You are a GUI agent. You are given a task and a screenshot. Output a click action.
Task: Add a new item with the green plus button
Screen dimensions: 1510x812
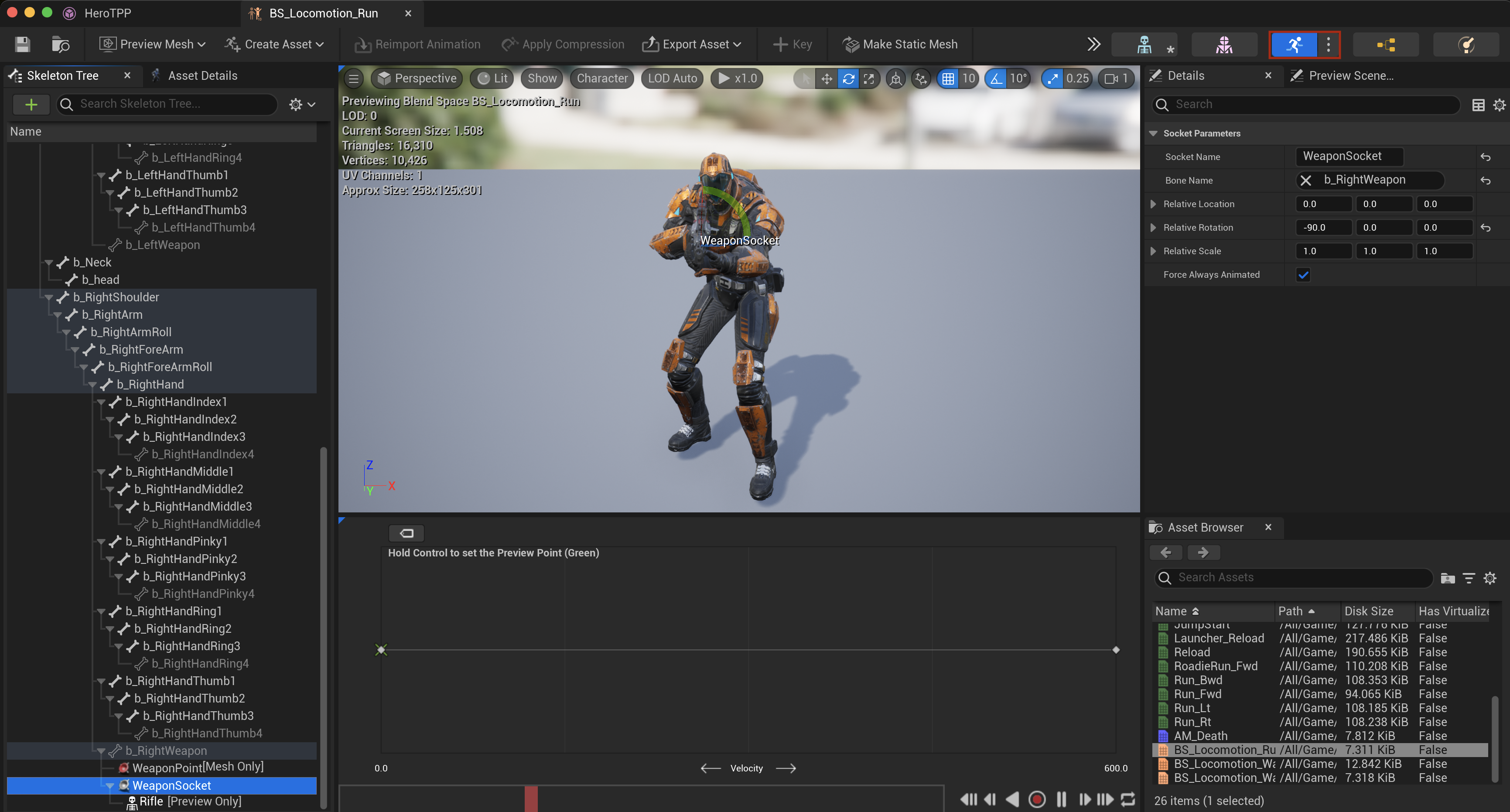click(x=31, y=104)
